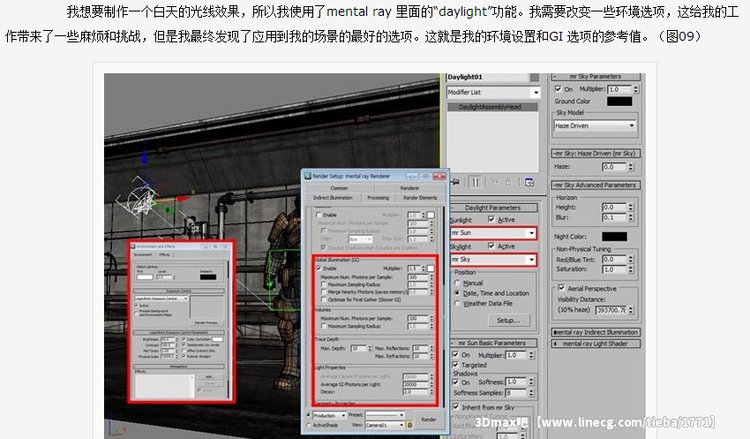Select Date, Time and Location radio

click(457, 293)
